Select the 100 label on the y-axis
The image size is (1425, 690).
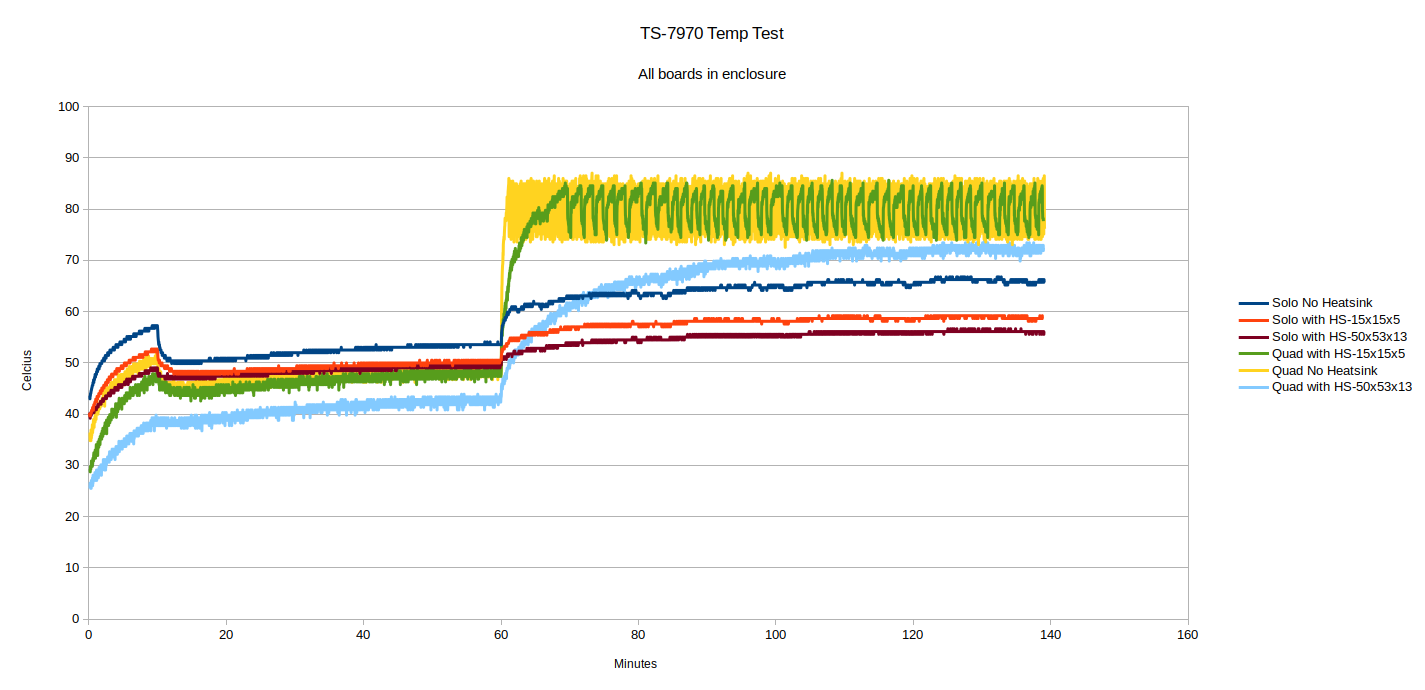(68, 106)
